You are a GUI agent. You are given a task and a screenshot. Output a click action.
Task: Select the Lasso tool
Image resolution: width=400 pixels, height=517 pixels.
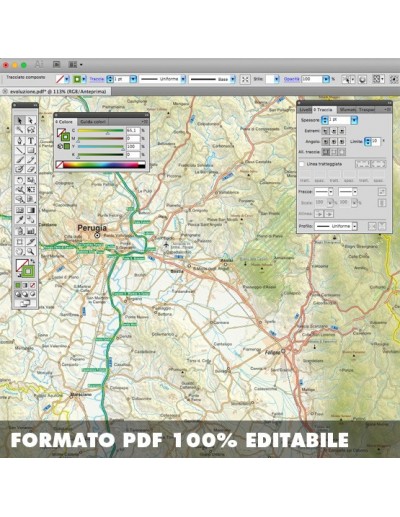click(31, 130)
